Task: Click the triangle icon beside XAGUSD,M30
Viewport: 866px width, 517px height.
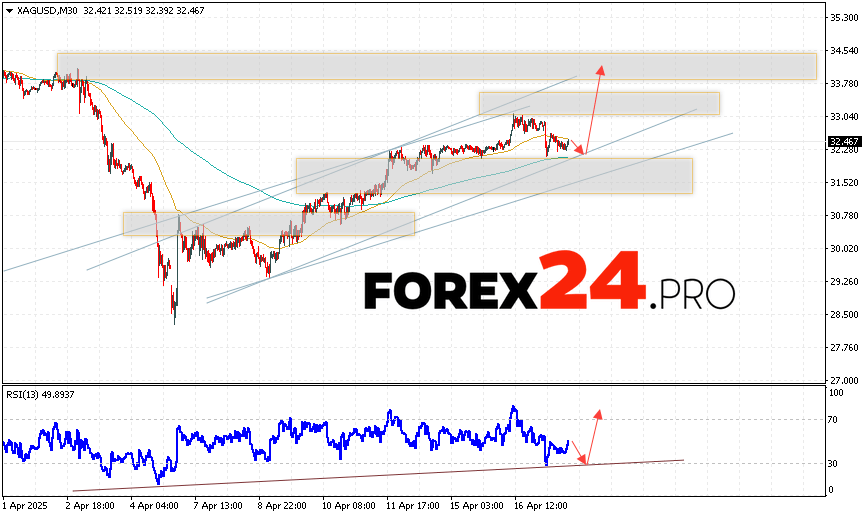Action: (8, 8)
